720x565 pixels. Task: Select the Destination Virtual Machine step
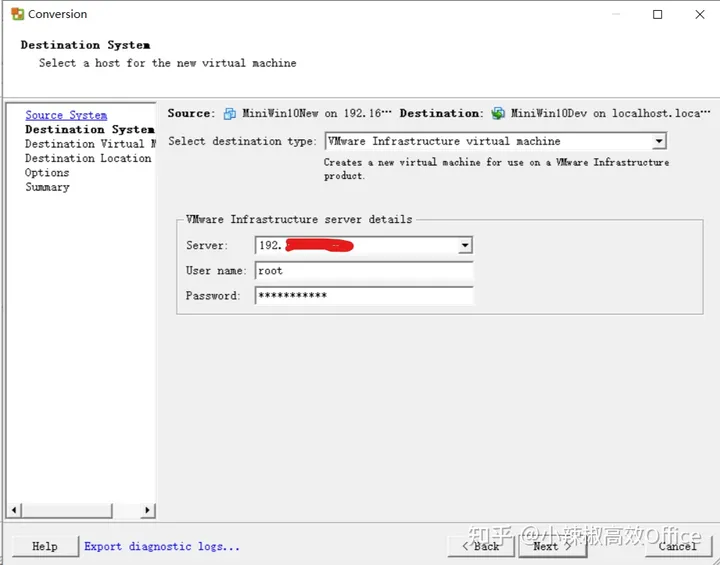(x=90, y=144)
